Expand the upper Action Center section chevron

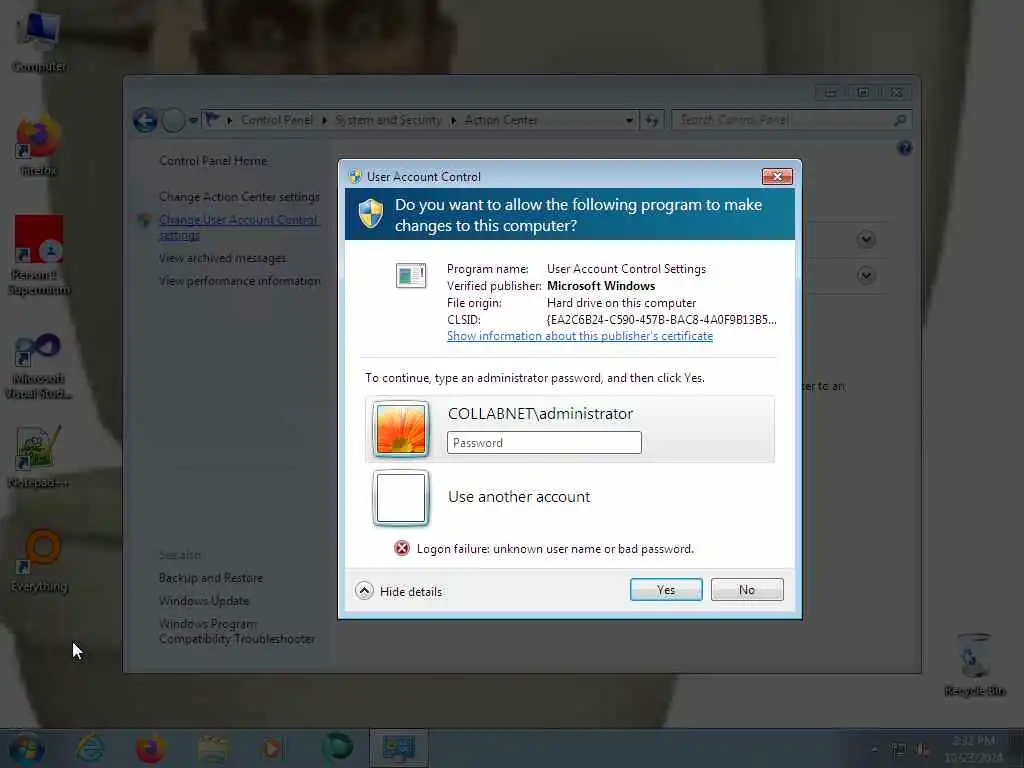[866, 239]
